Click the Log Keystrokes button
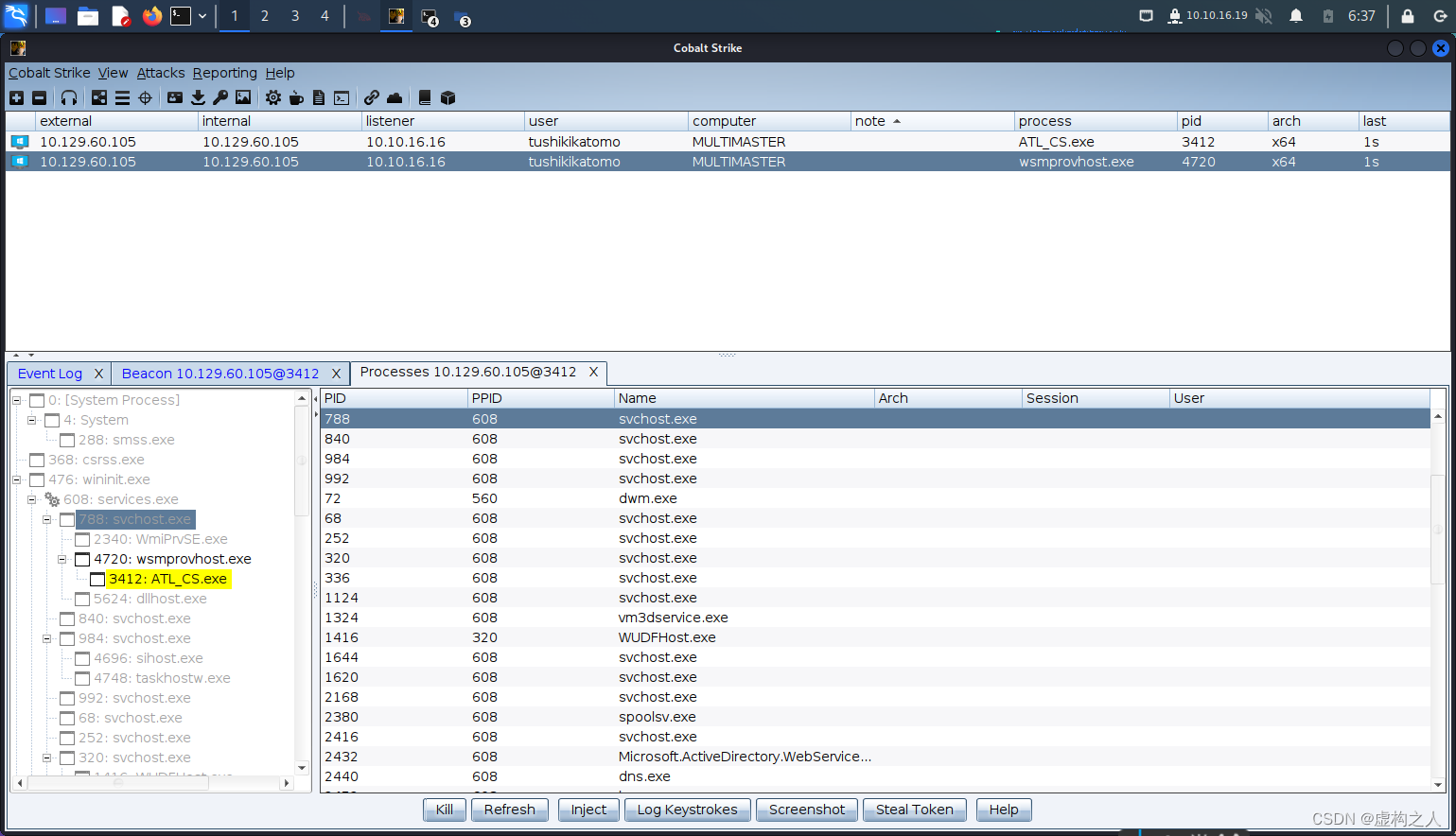Viewport: 1456px width, 836px height. pos(687,810)
